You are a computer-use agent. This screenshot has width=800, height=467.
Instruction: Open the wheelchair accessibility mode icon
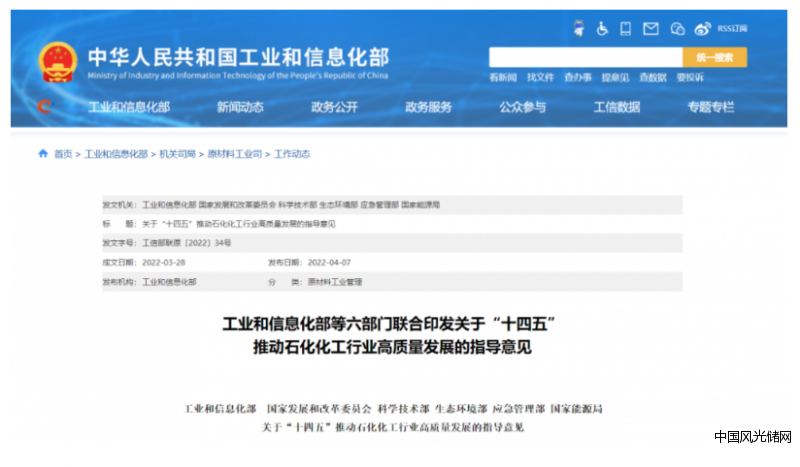(x=602, y=29)
